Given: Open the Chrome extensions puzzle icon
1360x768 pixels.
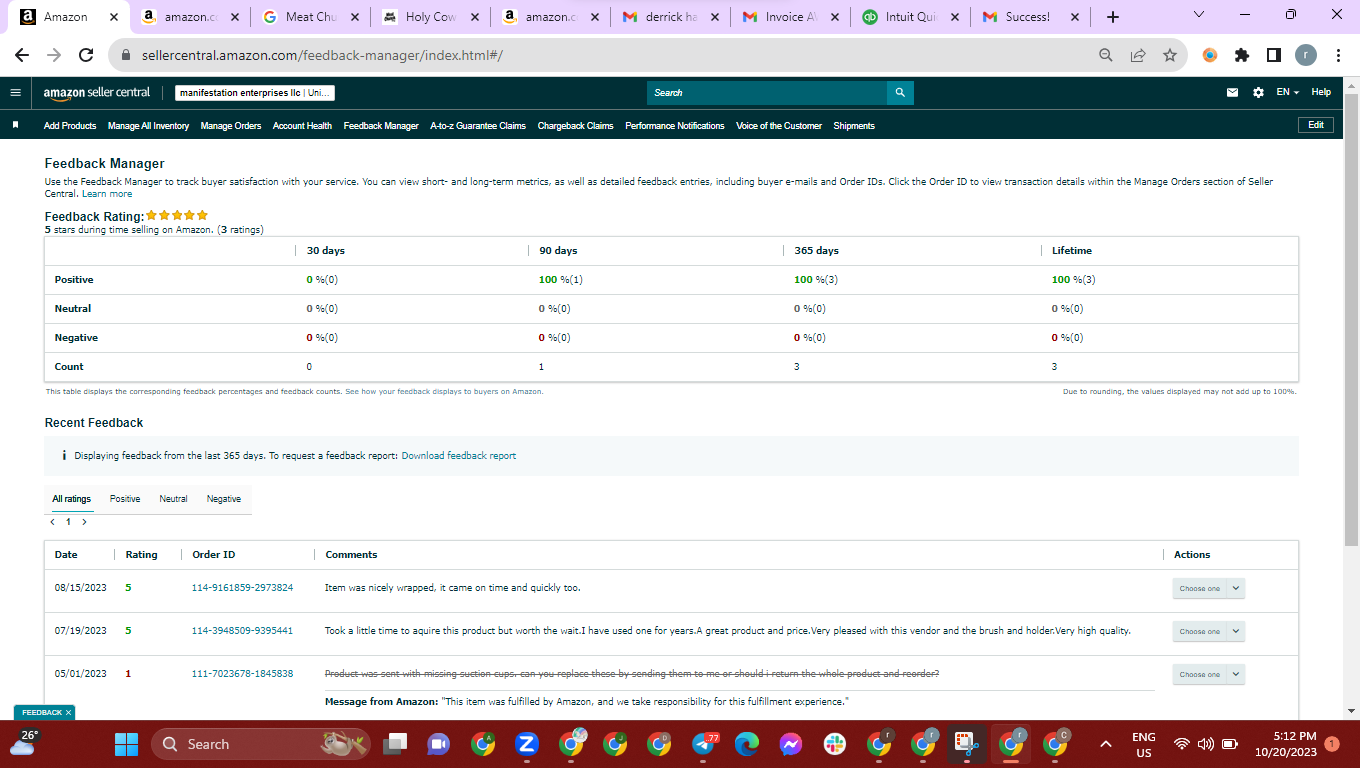Looking at the screenshot, I should click(1242, 55).
